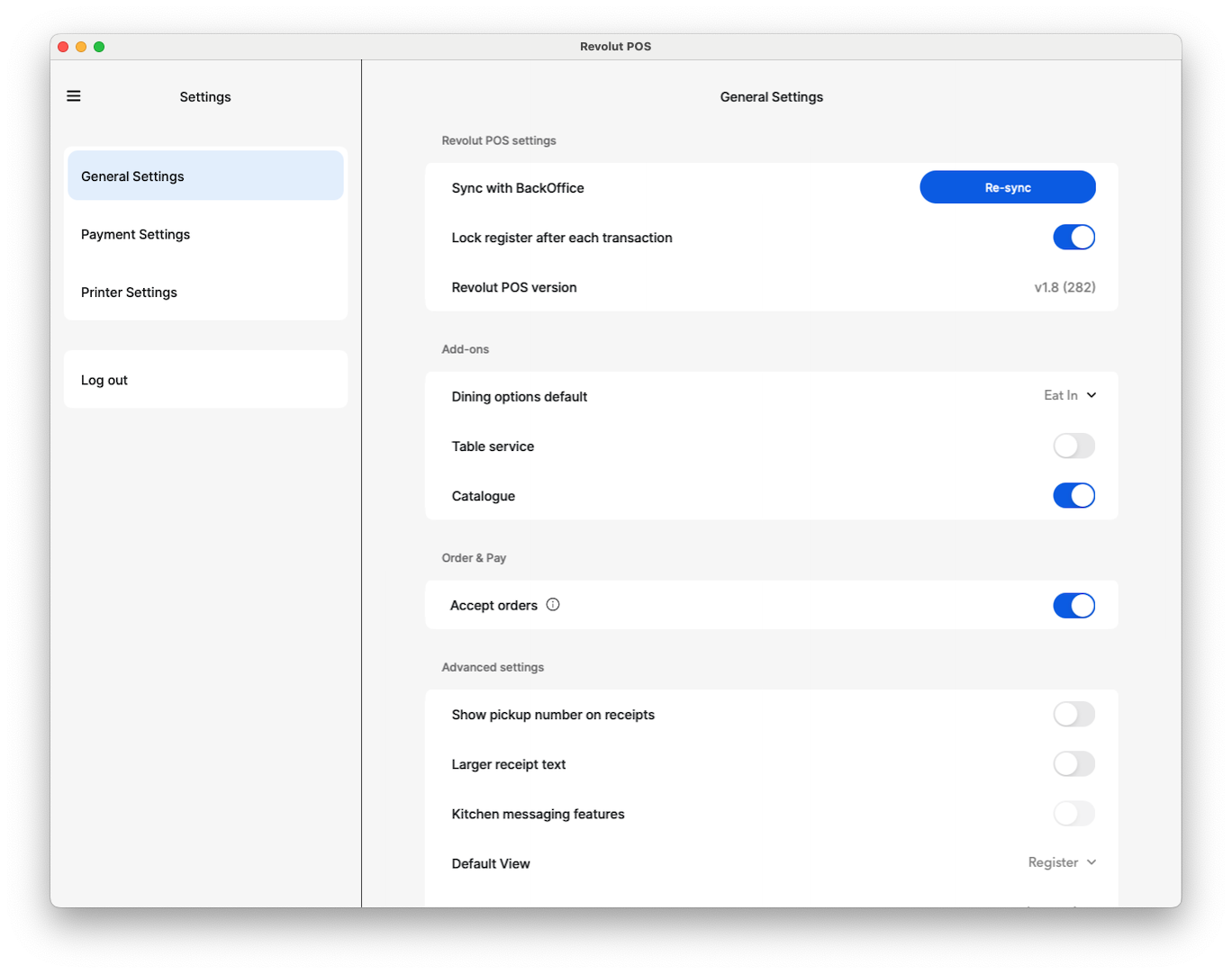Select General Settings in sidebar
The image size is (1232, 974).
pyautogui.click(x=205, y=176)
